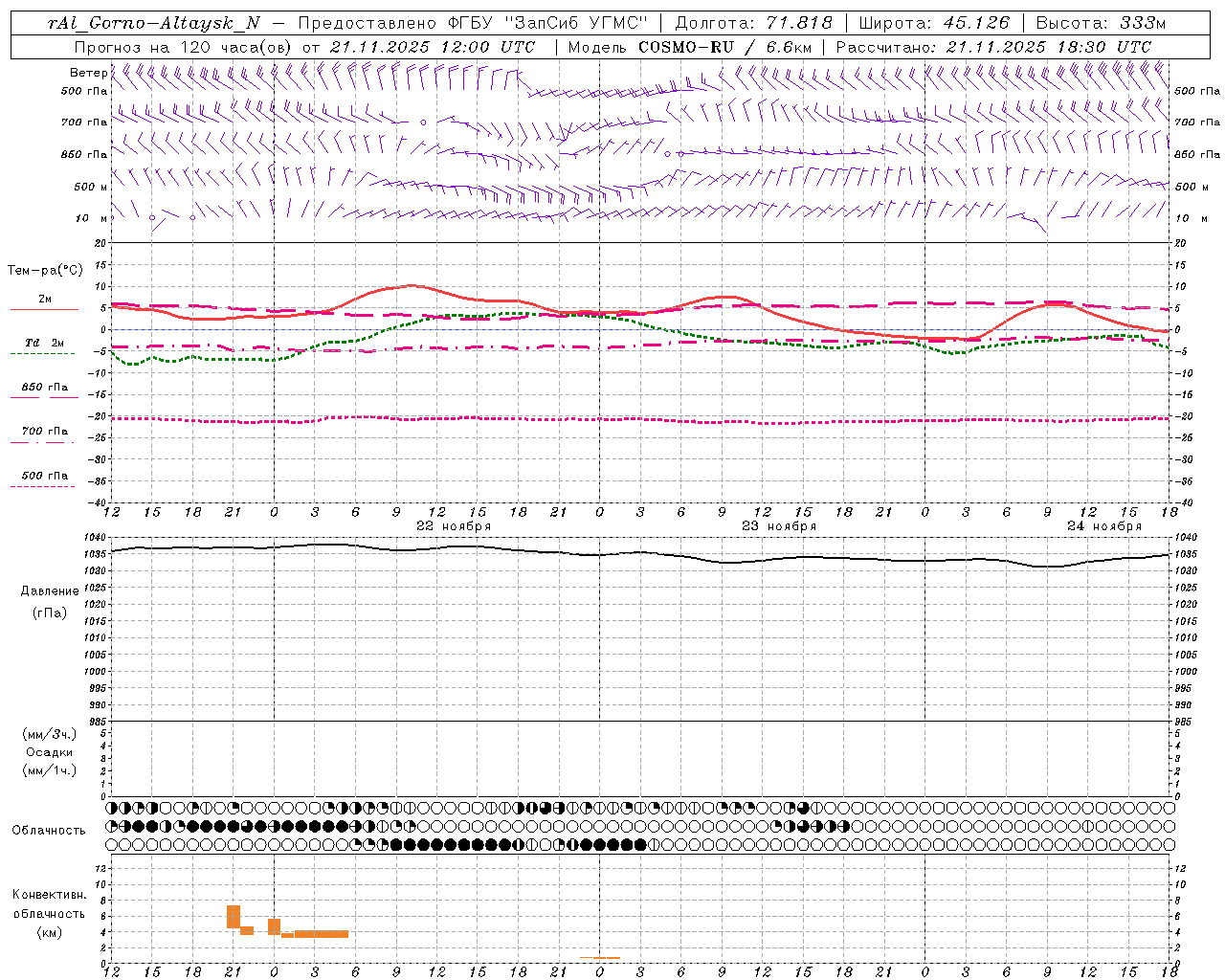Click the station title rAl_Gorno-Altaysk_N
Screen dimensions: 1225x980
click(153, 23)
